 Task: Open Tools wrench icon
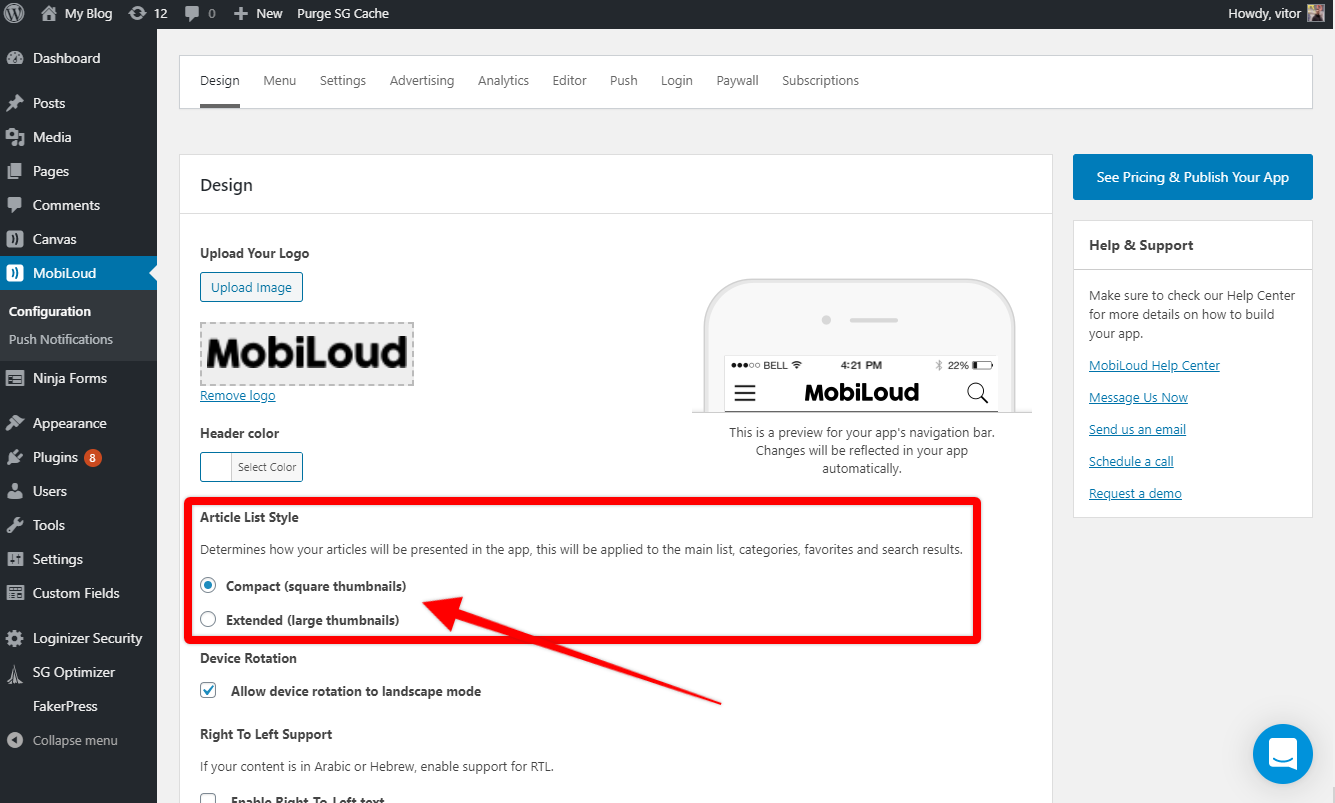[15, 525]
